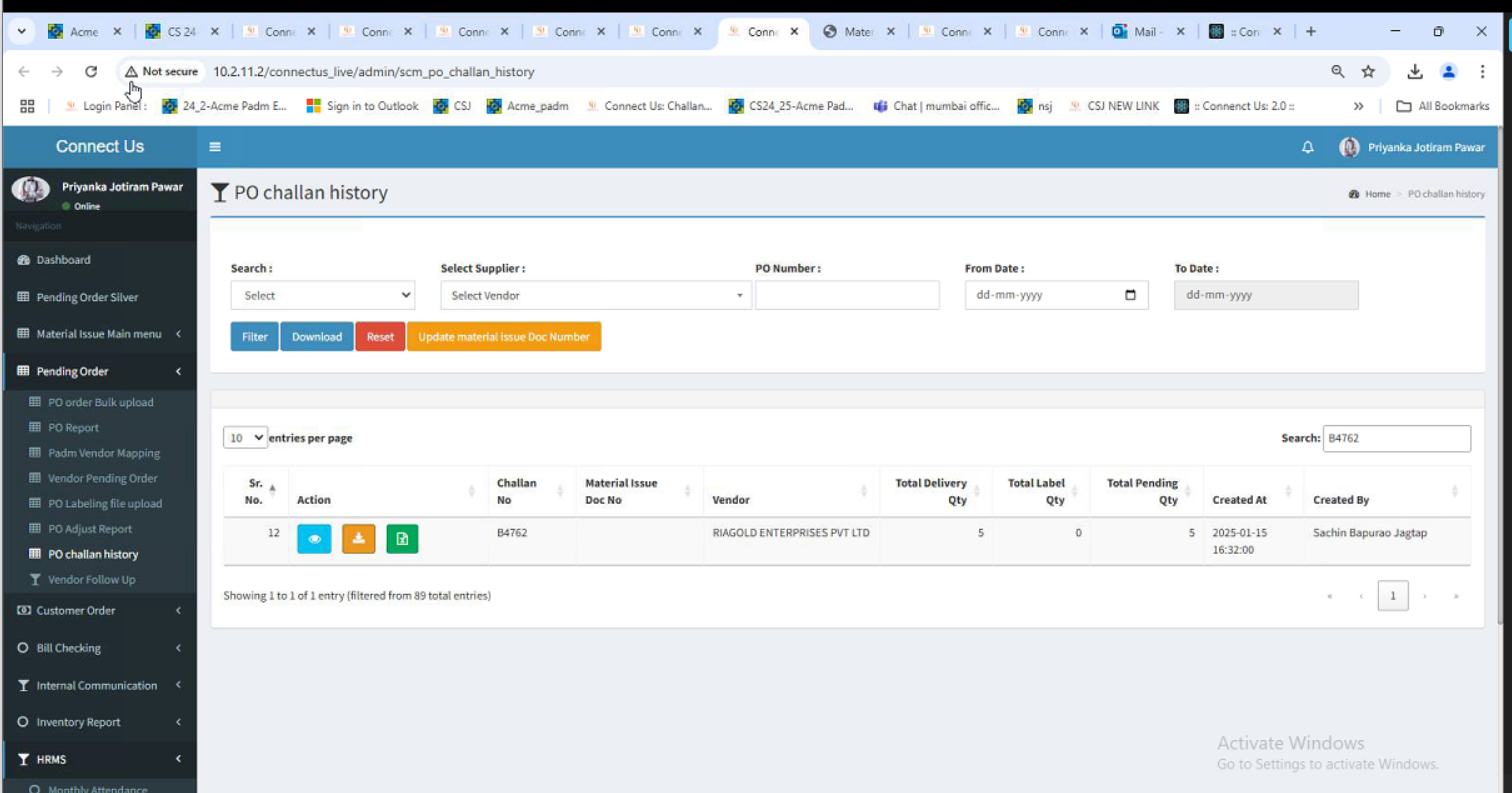
Task: Open Vendor Pending Order item
Action: point(103,478)
